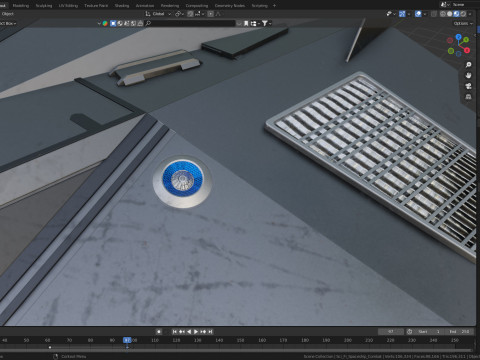Image resolution: width=480 pixels, height=360 pixels.
Task: Select material preview viewport shading
Action: point(456,14)
